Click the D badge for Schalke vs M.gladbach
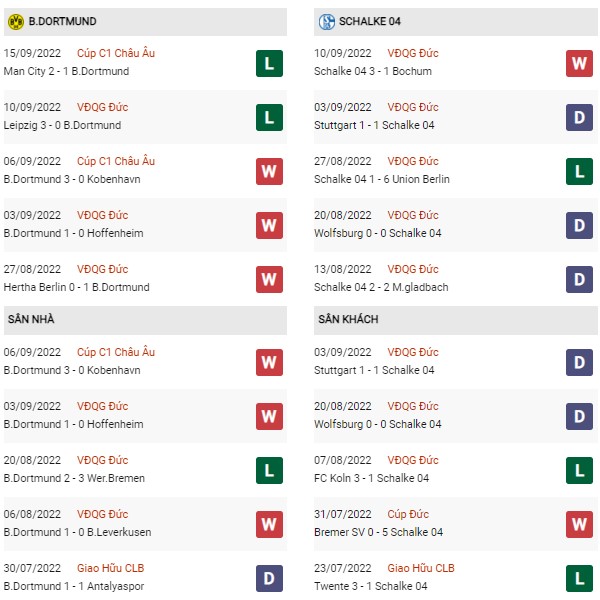 click(x=579, y=279)
